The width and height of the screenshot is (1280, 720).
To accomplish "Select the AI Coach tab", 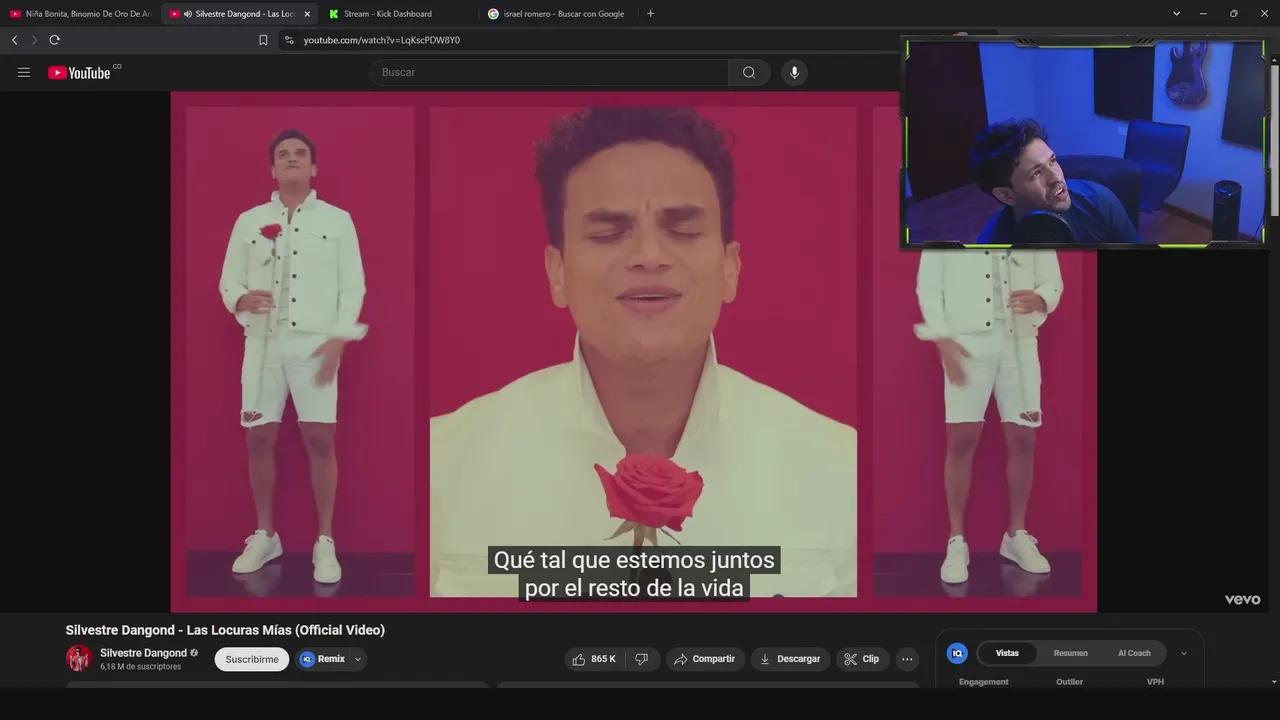I will coord(1134,653).
